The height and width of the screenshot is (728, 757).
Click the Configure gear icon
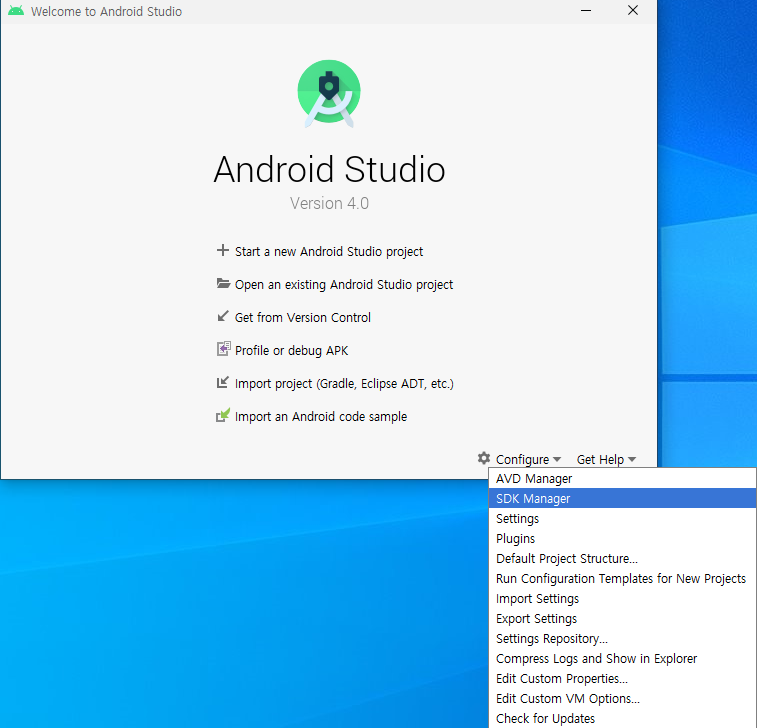(484, 458)
